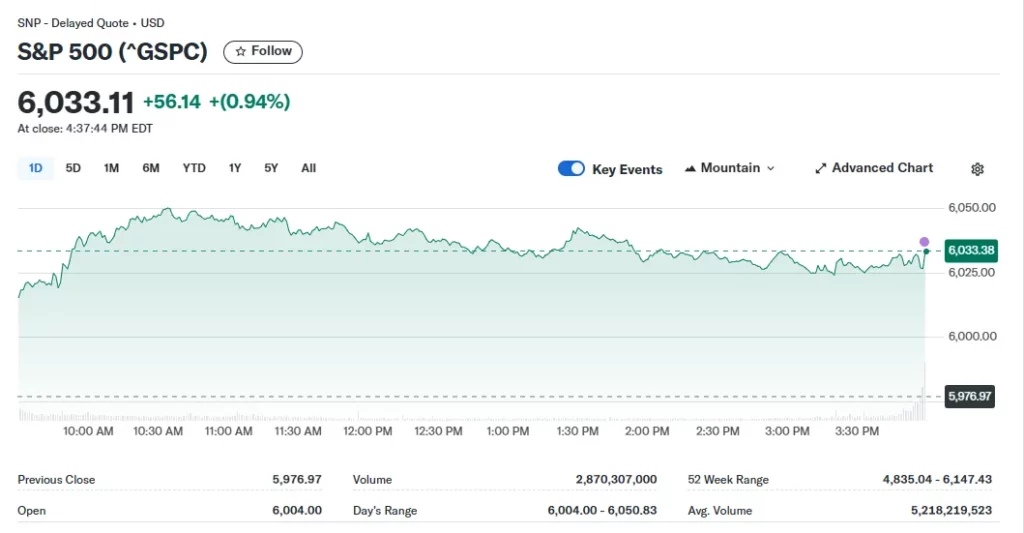Viewport: 1024px width, 533px height.
Task: Click the previous close label 5,976.97 on chart axis
Action: 970,396
